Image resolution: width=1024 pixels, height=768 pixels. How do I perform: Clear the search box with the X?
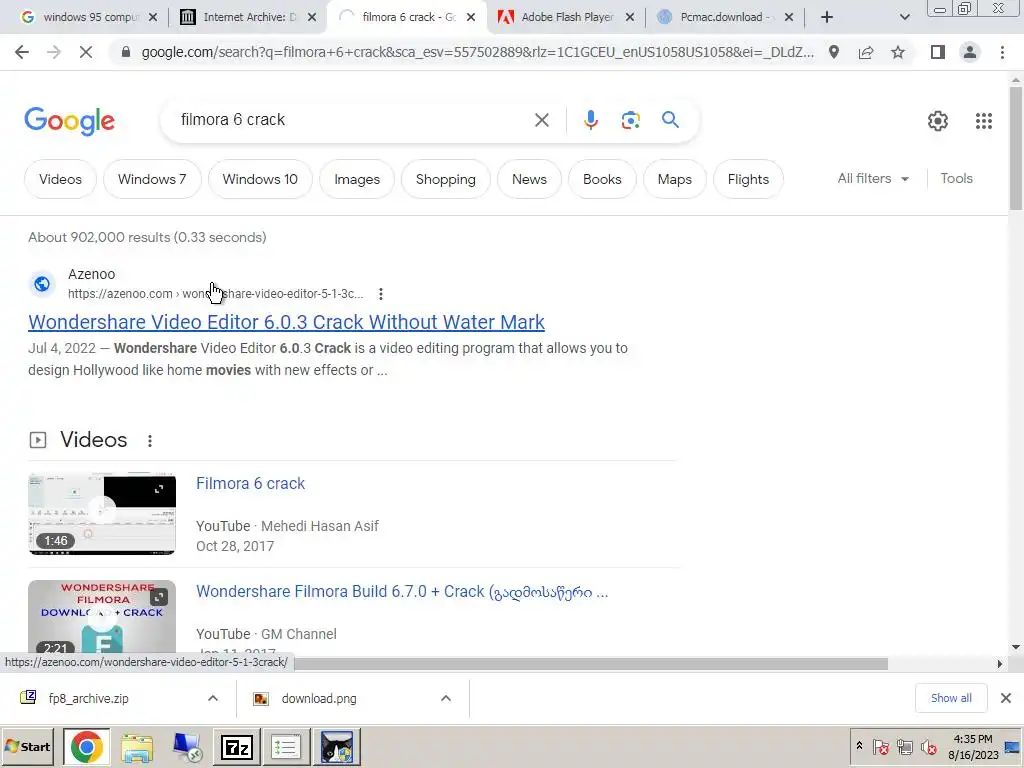[541, 120]
